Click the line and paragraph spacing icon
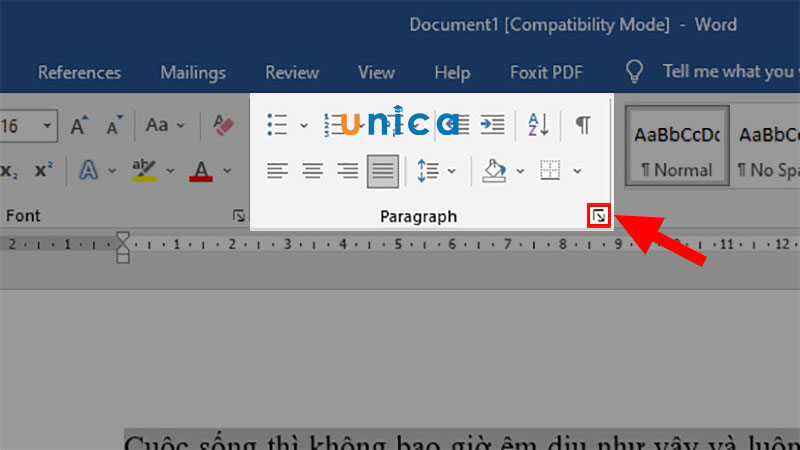 428,171
